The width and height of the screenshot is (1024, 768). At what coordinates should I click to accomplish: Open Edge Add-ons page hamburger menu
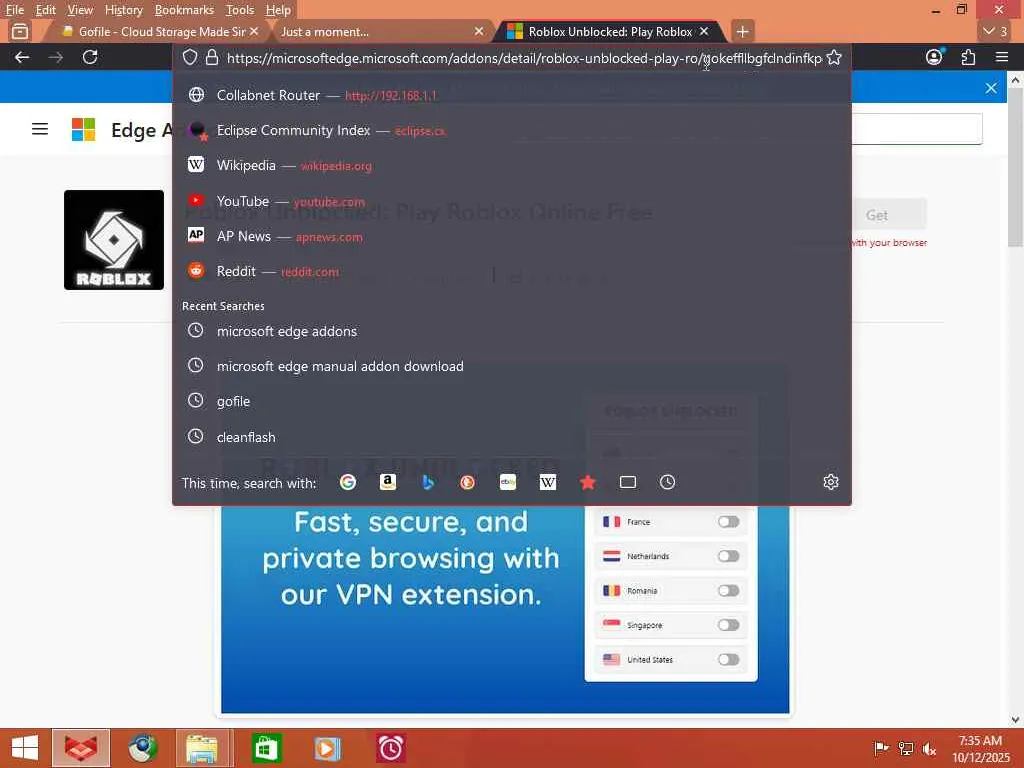pos(40,129)
